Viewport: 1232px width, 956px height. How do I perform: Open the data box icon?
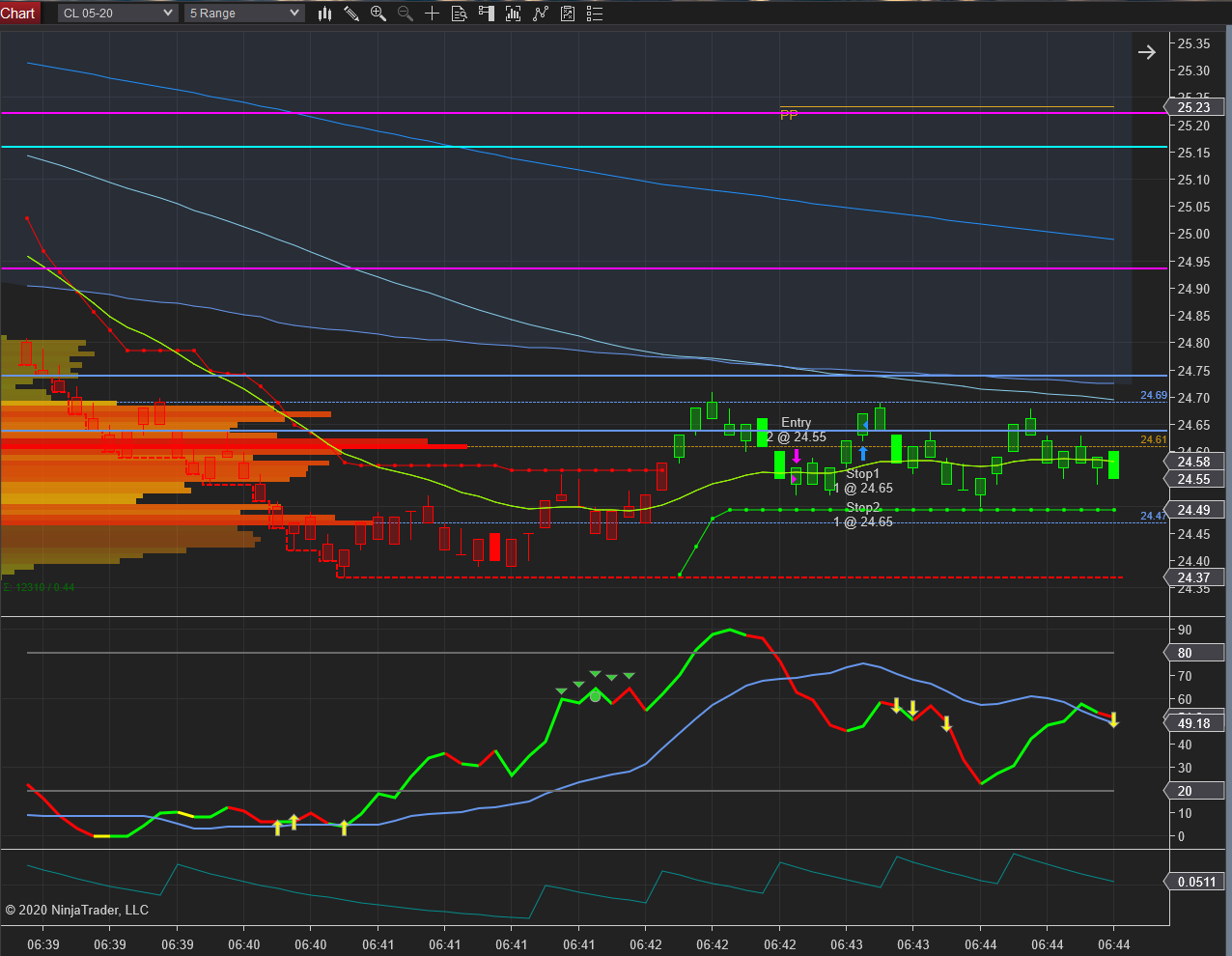[x=460, y=14]
